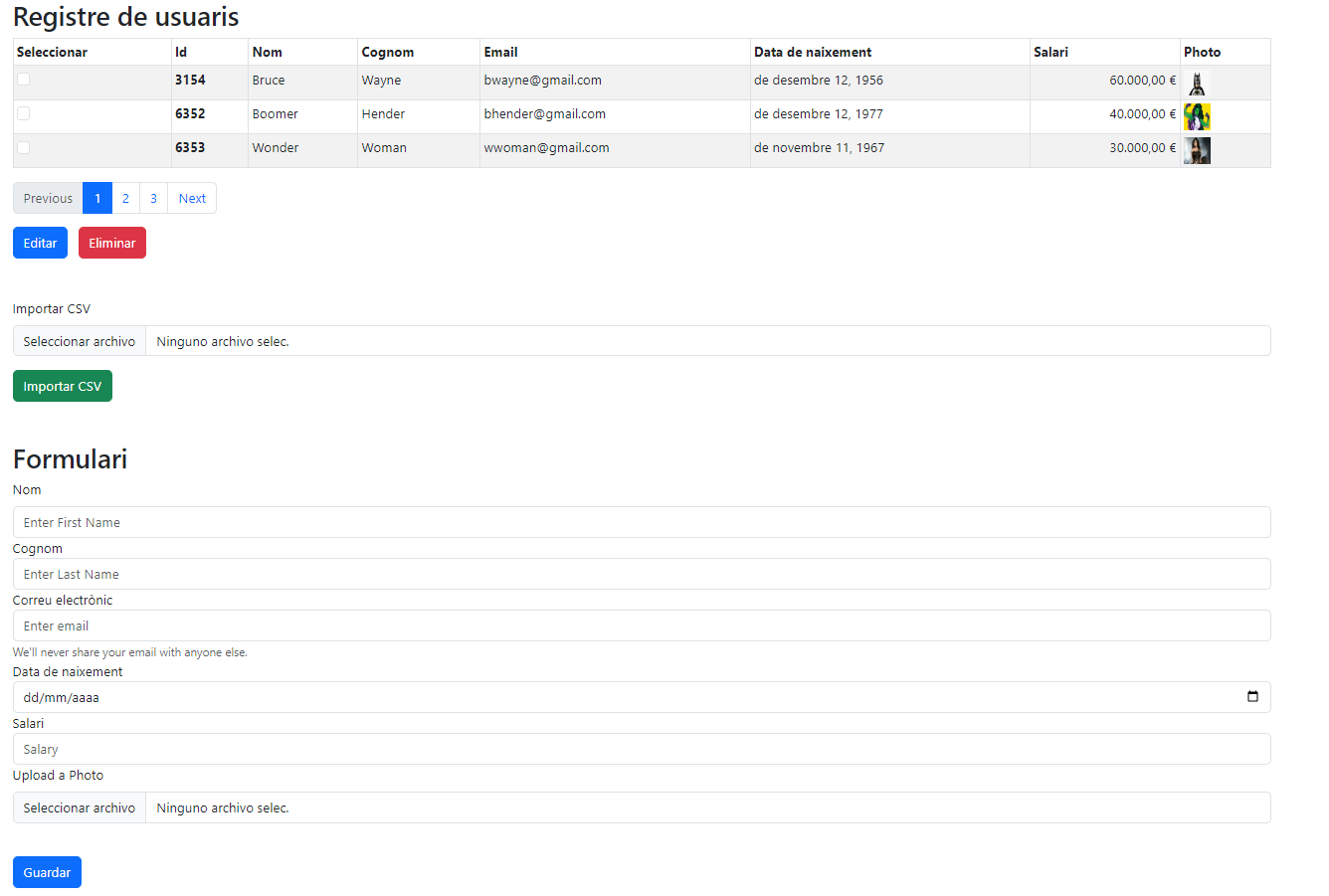Click the wwoman@gmail.com cell
Screen dimensions: 1329x896
(615, 150)
